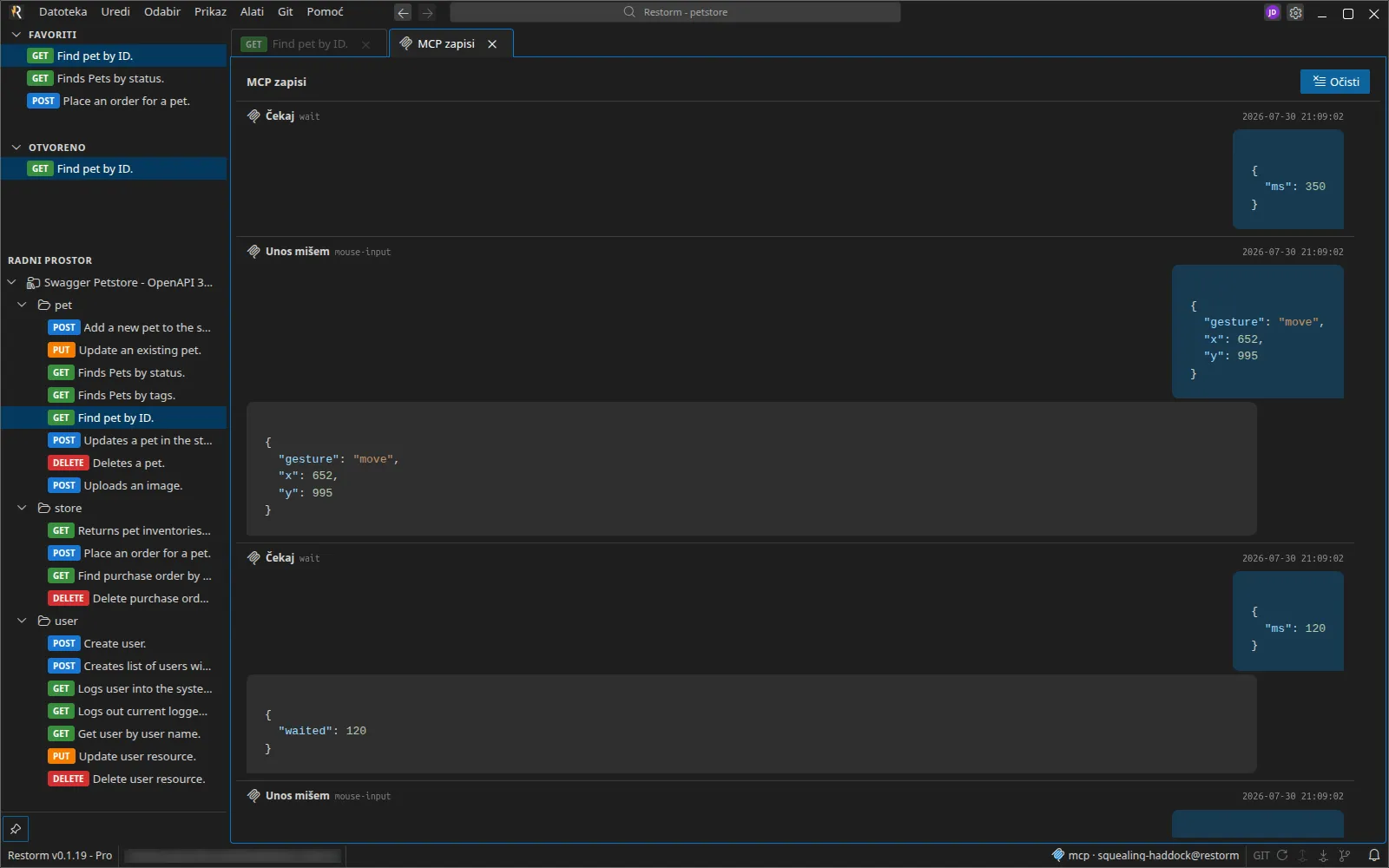The image size is (1389, 868).
Task: Click the "waited": 120 result block
Action: click(751, 724)
